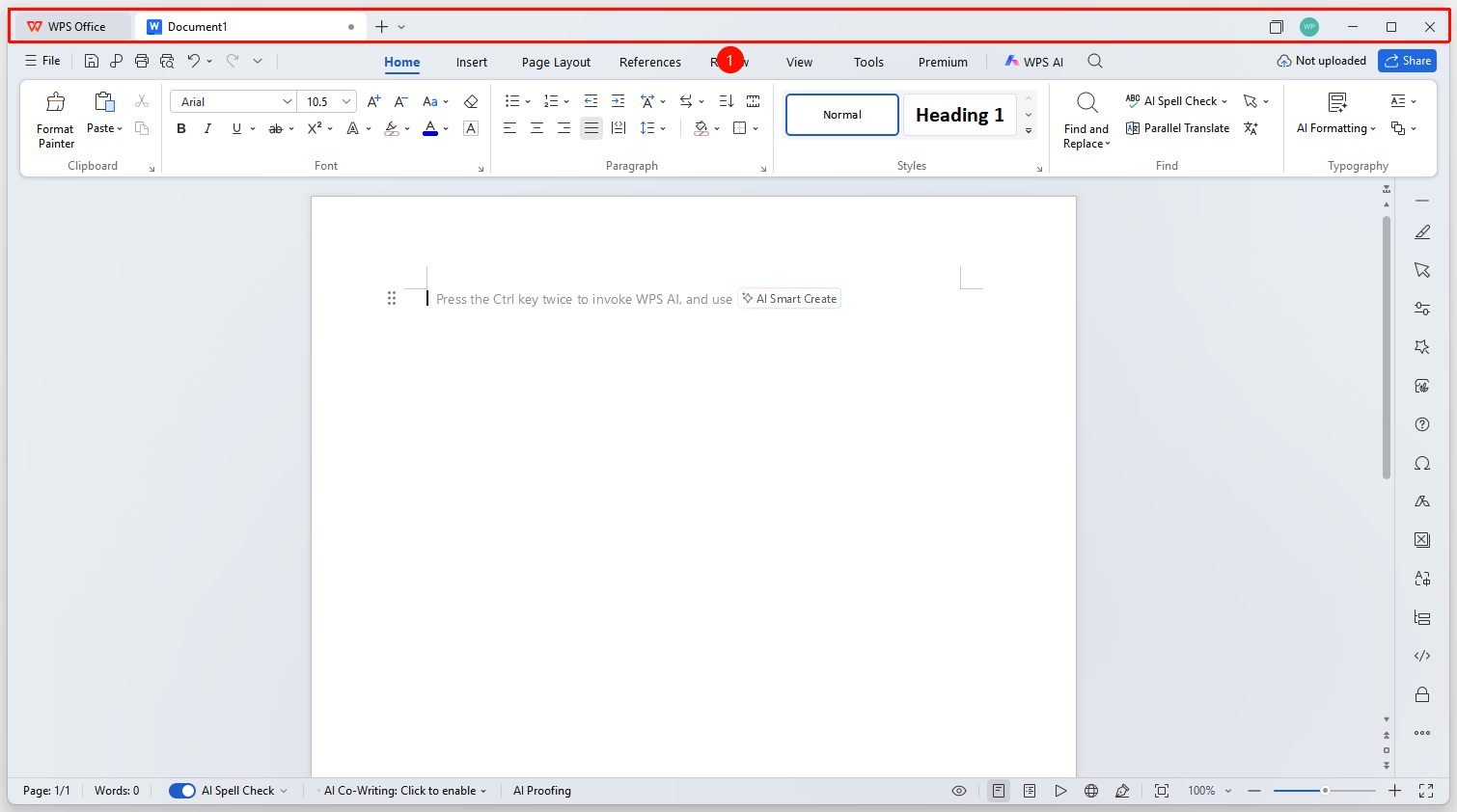The image size is (1457, 812).
Task: Expand the Styles gallery arrow
Action: [1029, 130]
